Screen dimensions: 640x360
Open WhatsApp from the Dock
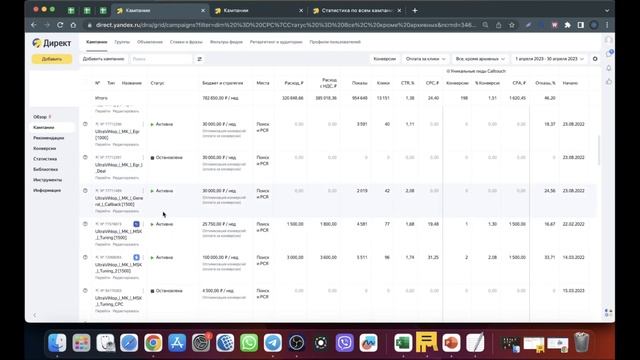(249, 342)
